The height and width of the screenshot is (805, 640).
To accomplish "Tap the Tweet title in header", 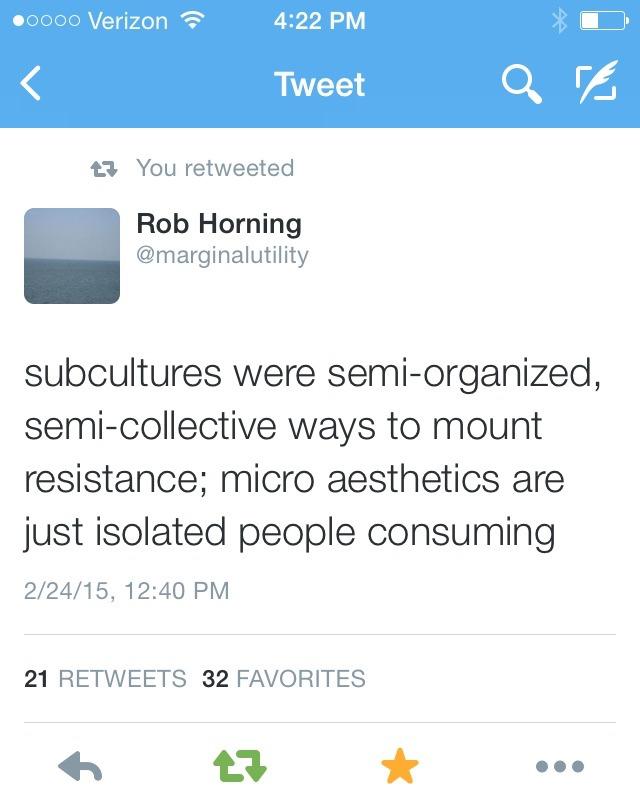I will (x=319, y=86).
